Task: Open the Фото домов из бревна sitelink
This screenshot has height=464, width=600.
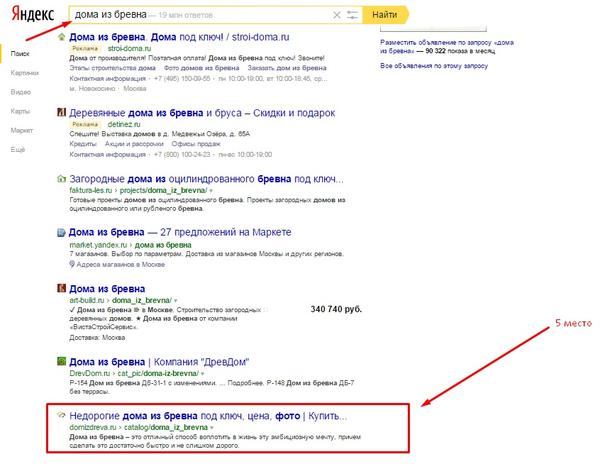Action: point(201,68)
